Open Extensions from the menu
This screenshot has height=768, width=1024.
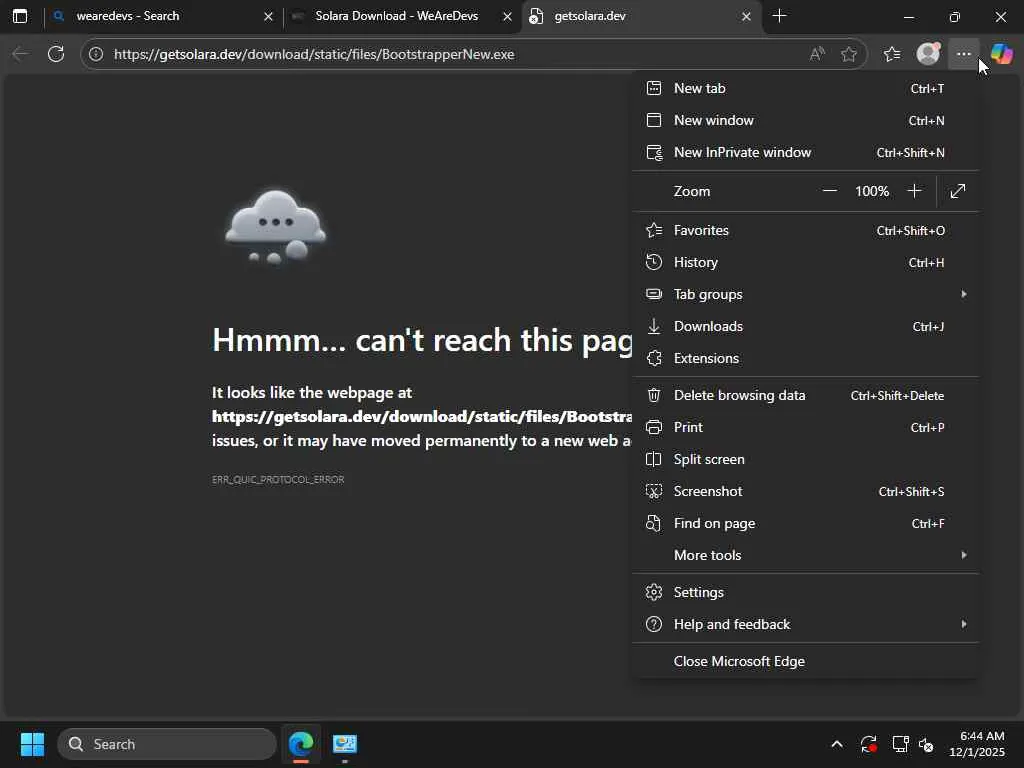click(x=805, y=359)
